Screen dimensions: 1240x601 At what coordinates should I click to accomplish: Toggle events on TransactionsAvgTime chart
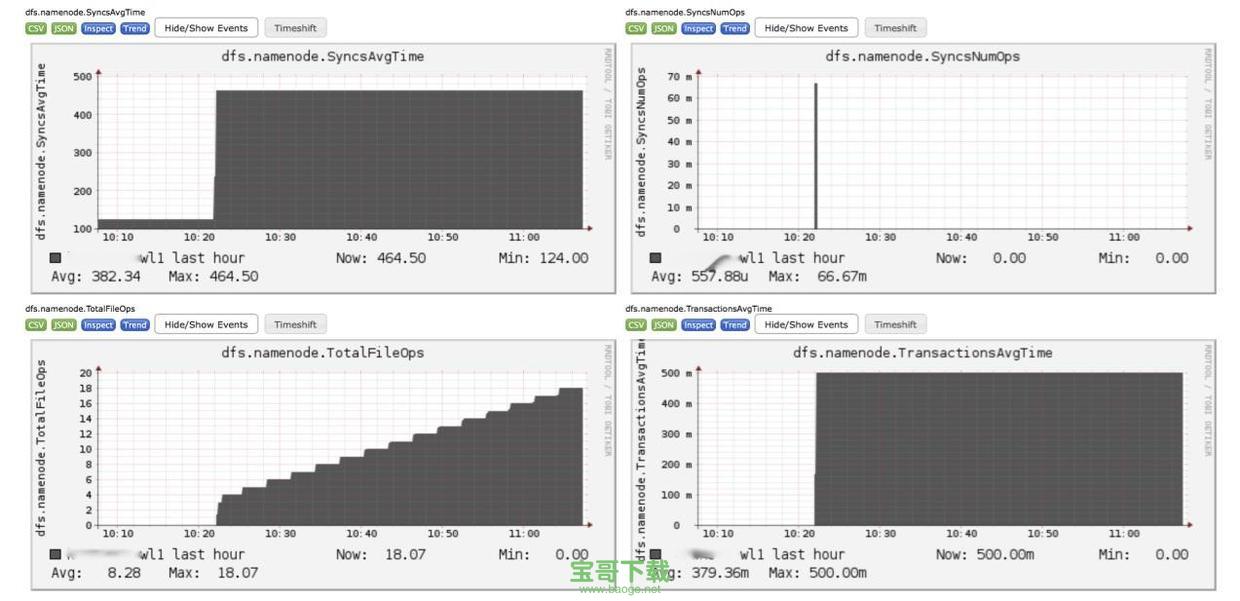point(805,324)
